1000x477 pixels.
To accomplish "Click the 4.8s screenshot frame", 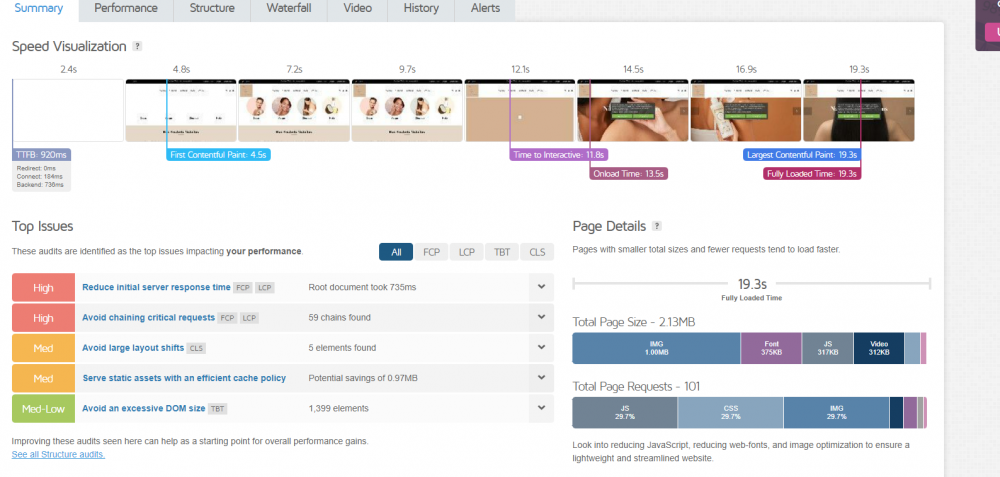I will pos(181,110).
